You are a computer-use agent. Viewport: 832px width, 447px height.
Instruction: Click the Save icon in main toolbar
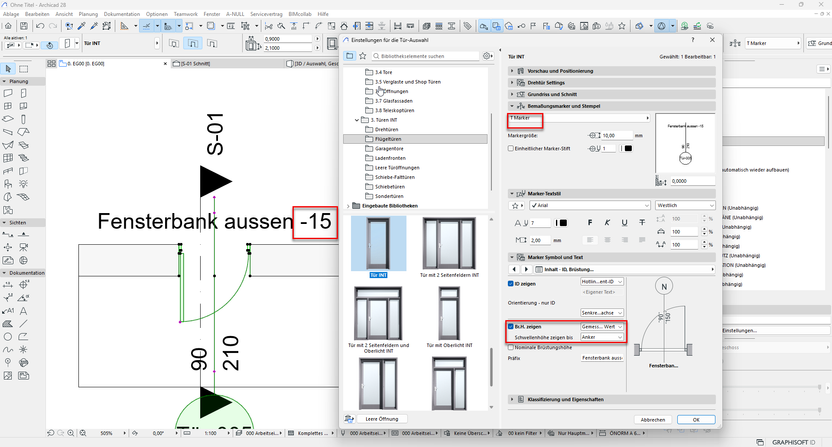coord(24,26)
